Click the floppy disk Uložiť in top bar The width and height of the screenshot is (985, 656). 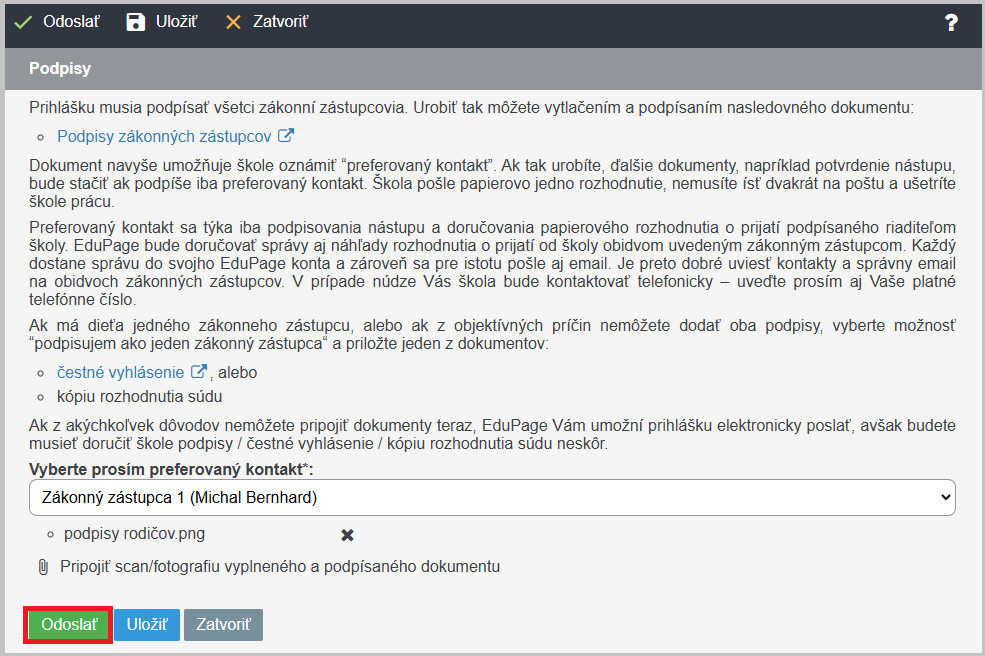(161, 22)
